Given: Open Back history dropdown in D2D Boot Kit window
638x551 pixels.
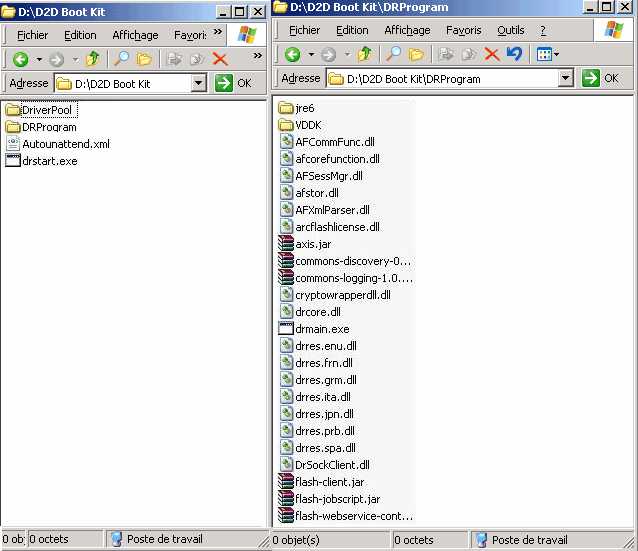Looking at the screenshot, I should 39,60.
